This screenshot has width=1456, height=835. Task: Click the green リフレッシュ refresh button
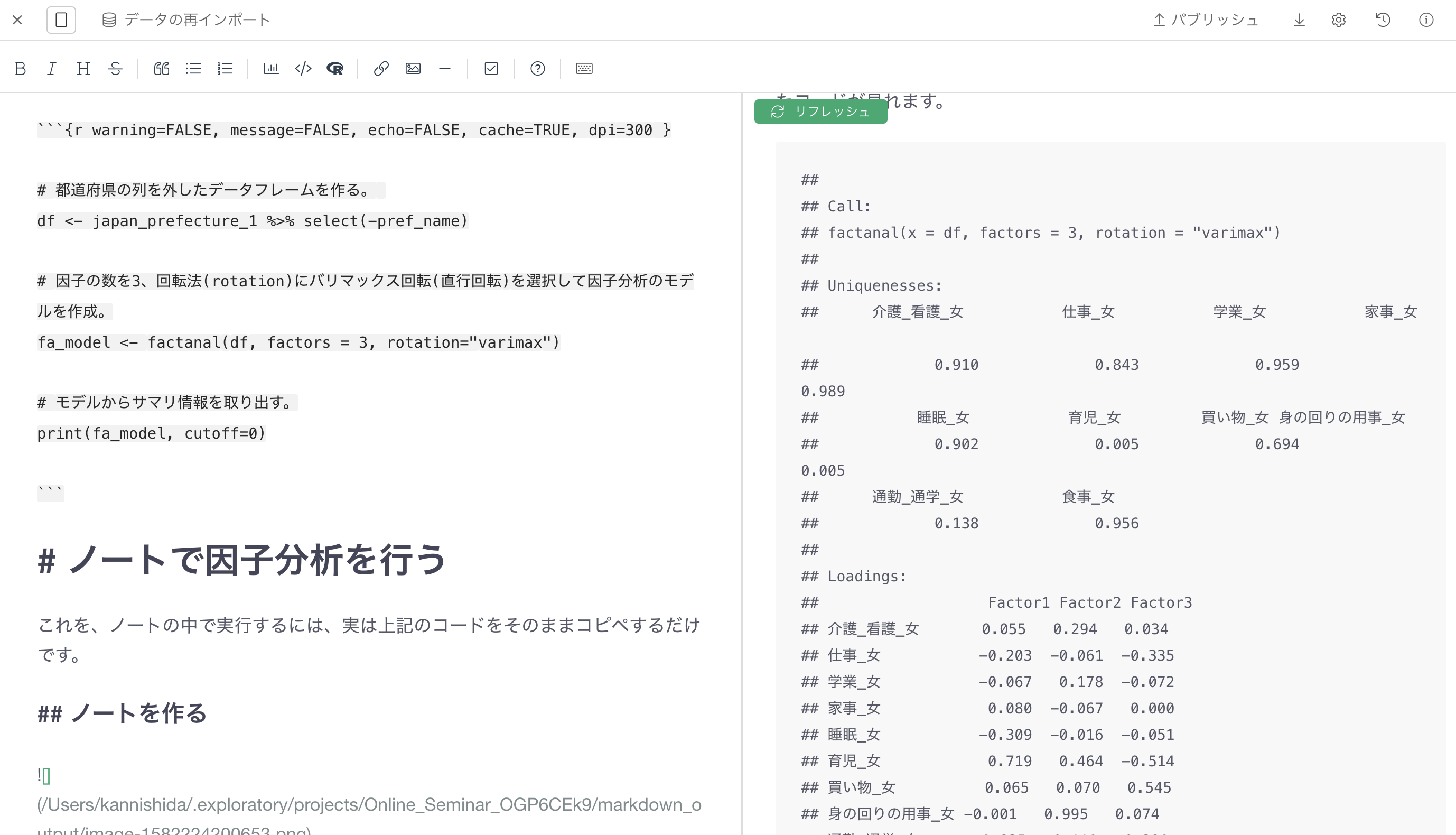point(820,112)
